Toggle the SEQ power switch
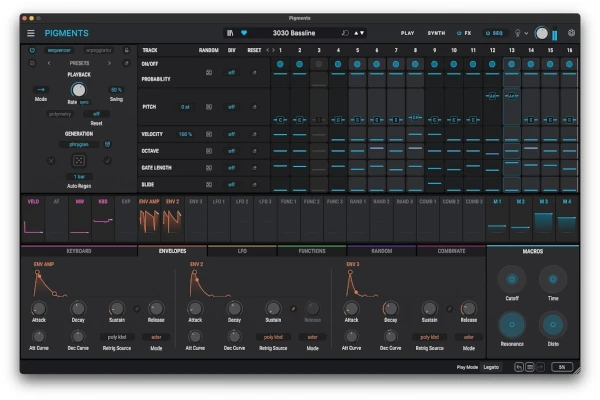The width and height of the screenshot is (600, 400). point(488,33)
